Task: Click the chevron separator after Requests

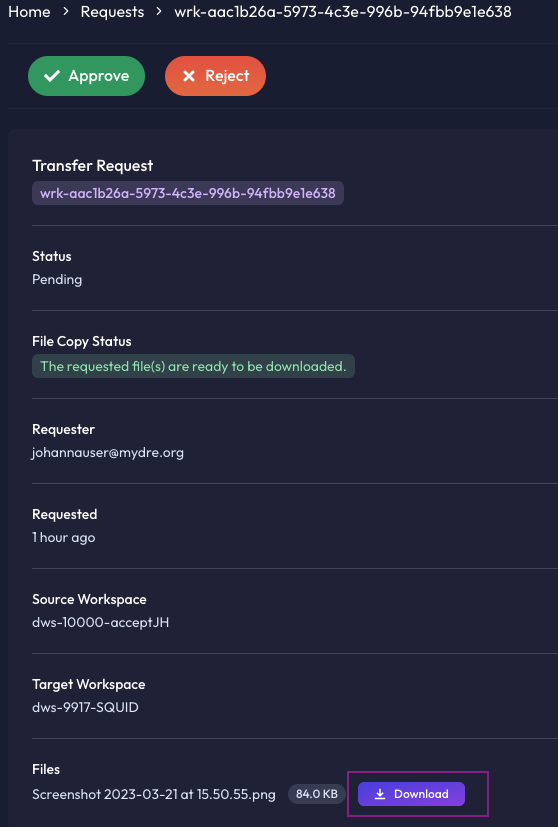Action: point(159,11)
